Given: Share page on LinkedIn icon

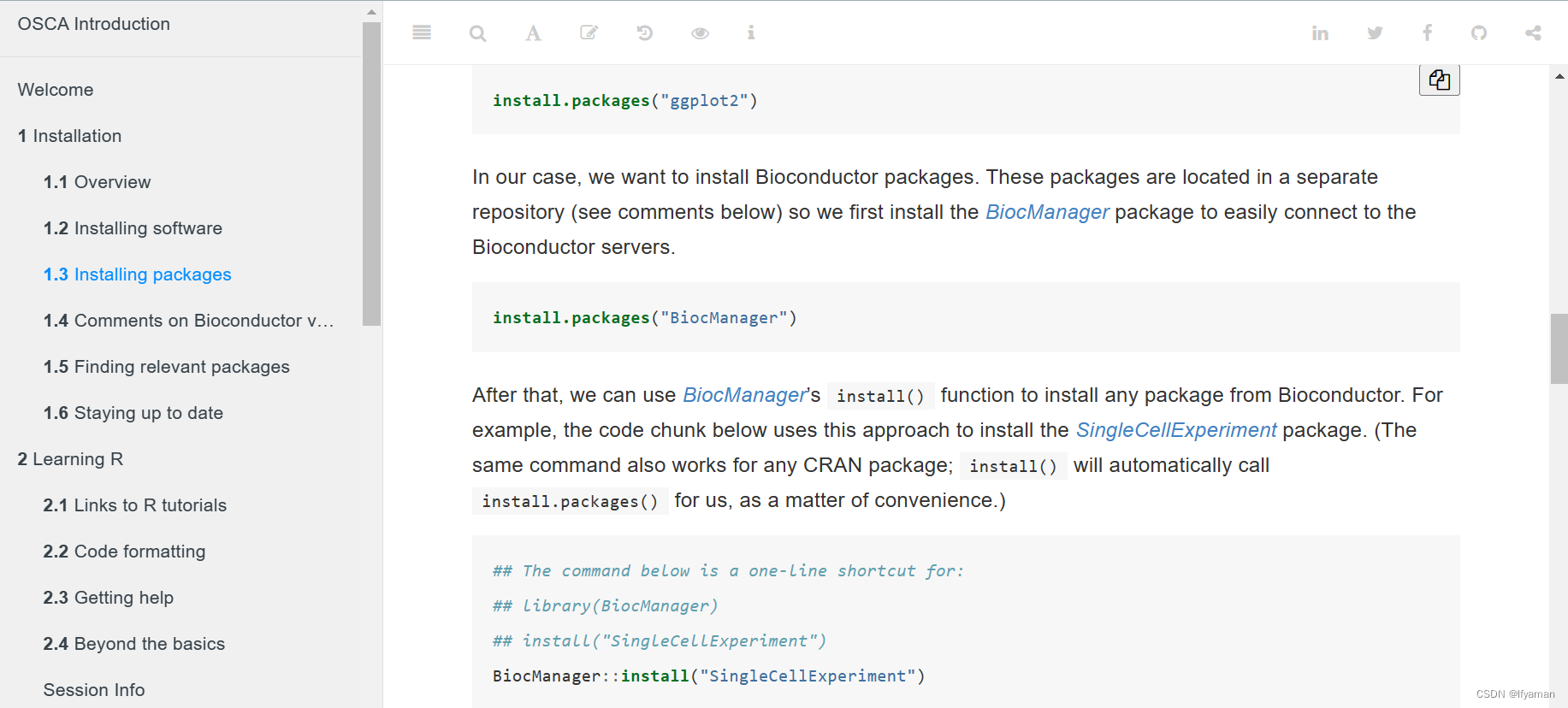Looking at the screenshot, I should (x=1320, y=33).
